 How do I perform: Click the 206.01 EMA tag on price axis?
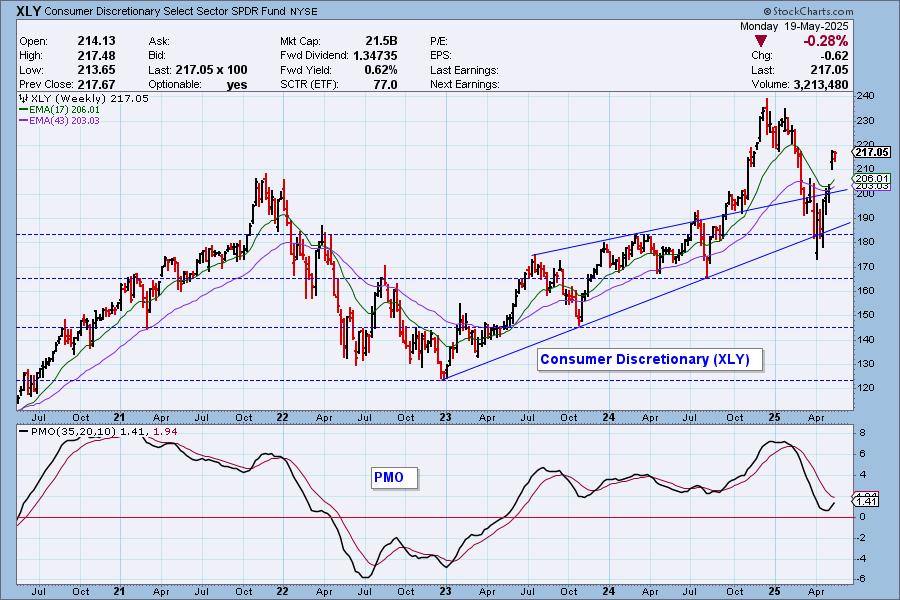[x=872, y=179]
